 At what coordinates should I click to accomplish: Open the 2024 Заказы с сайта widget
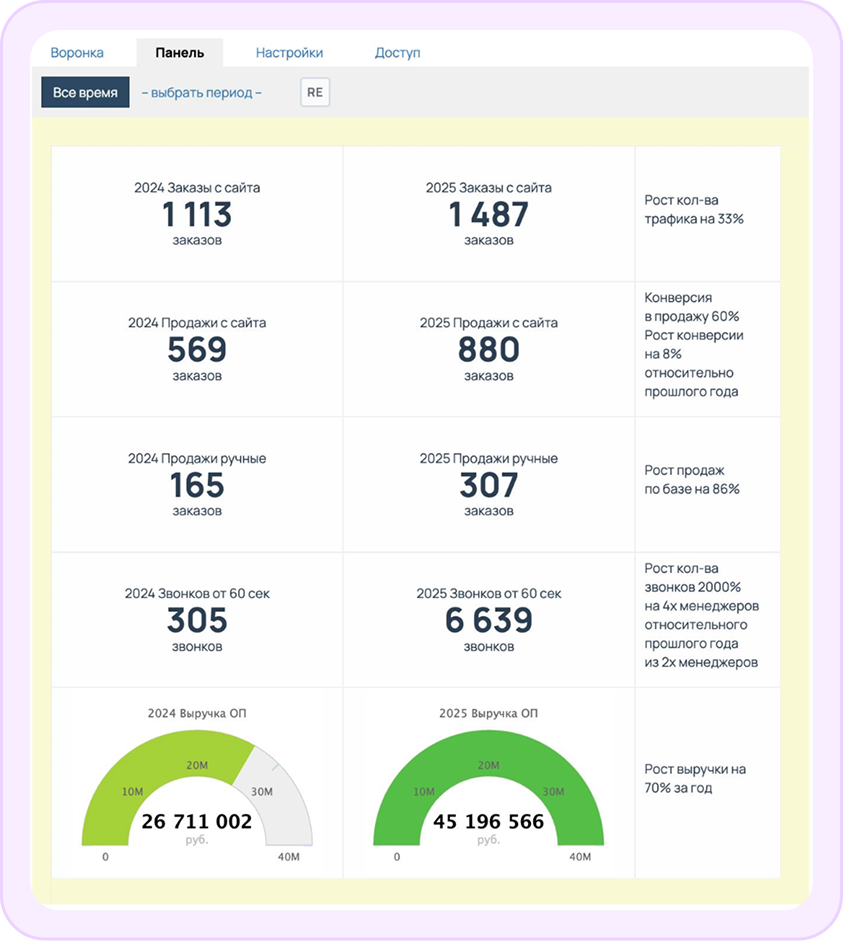pyautogui.click(x=197, y=214)
